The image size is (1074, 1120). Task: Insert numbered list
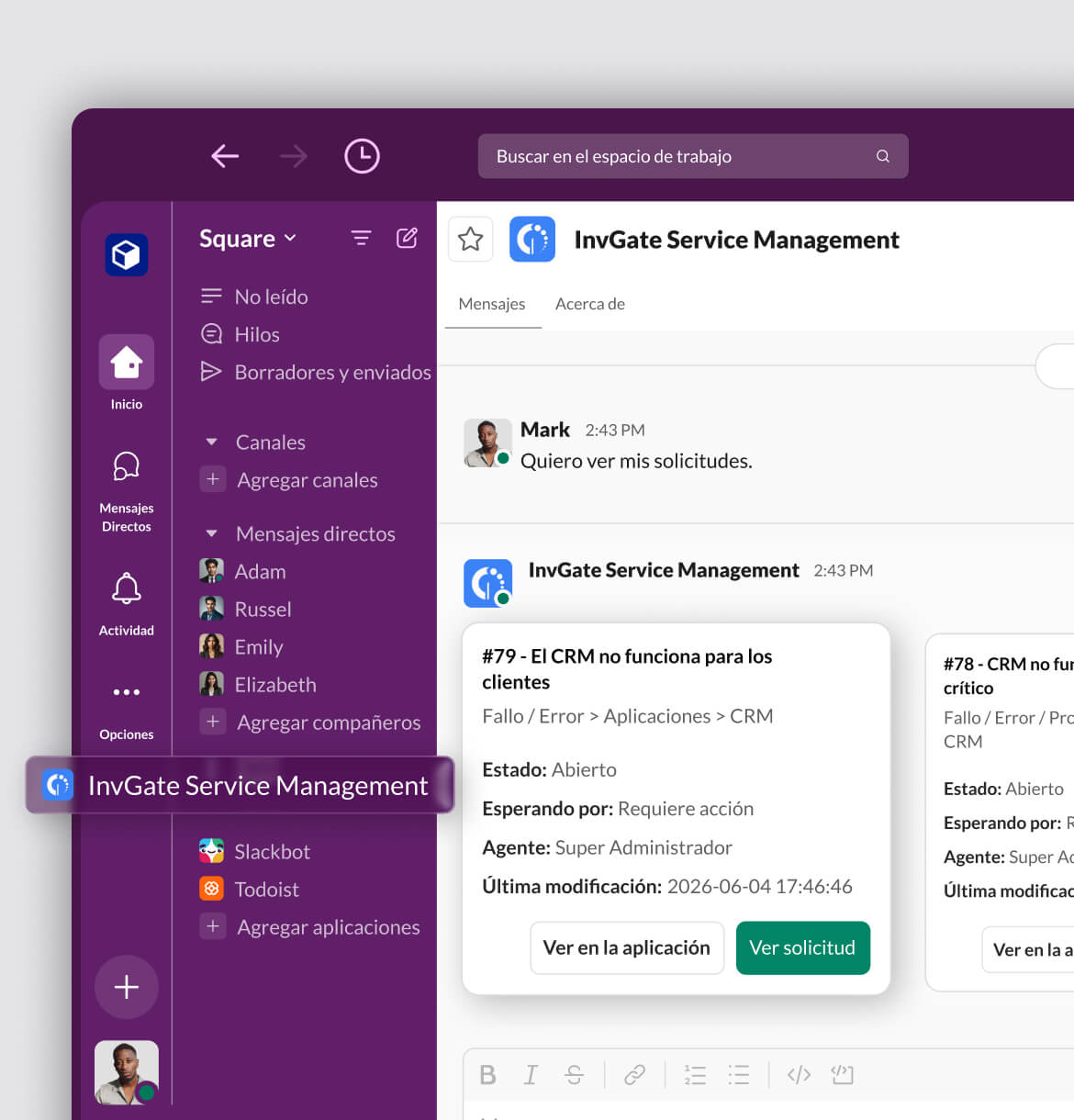[x=695, y=1074]
